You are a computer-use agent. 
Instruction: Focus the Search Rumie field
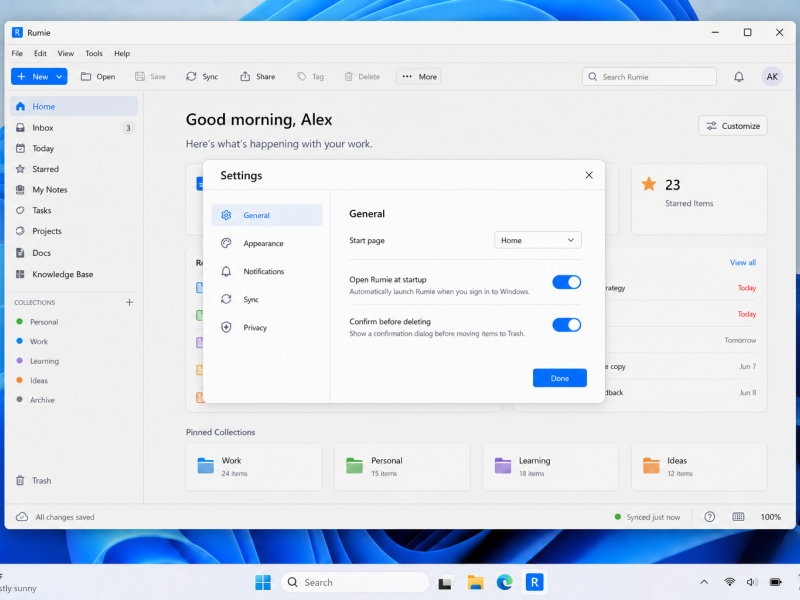point(649,77)
